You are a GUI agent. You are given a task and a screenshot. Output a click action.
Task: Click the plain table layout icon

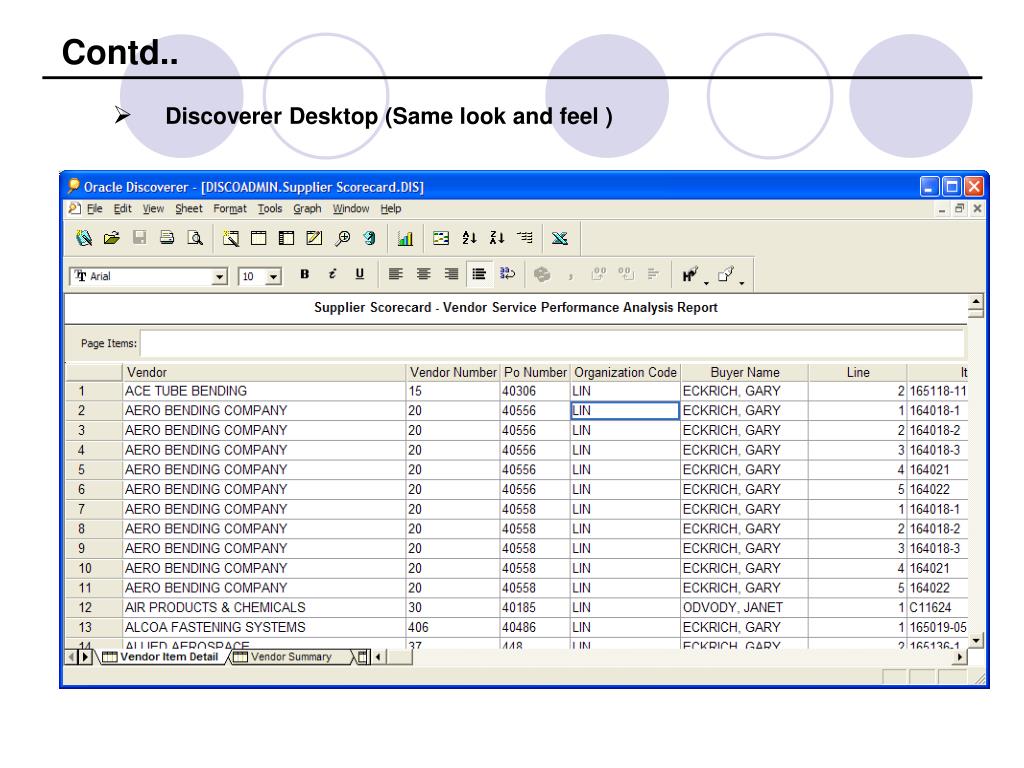tap(259, 238)
